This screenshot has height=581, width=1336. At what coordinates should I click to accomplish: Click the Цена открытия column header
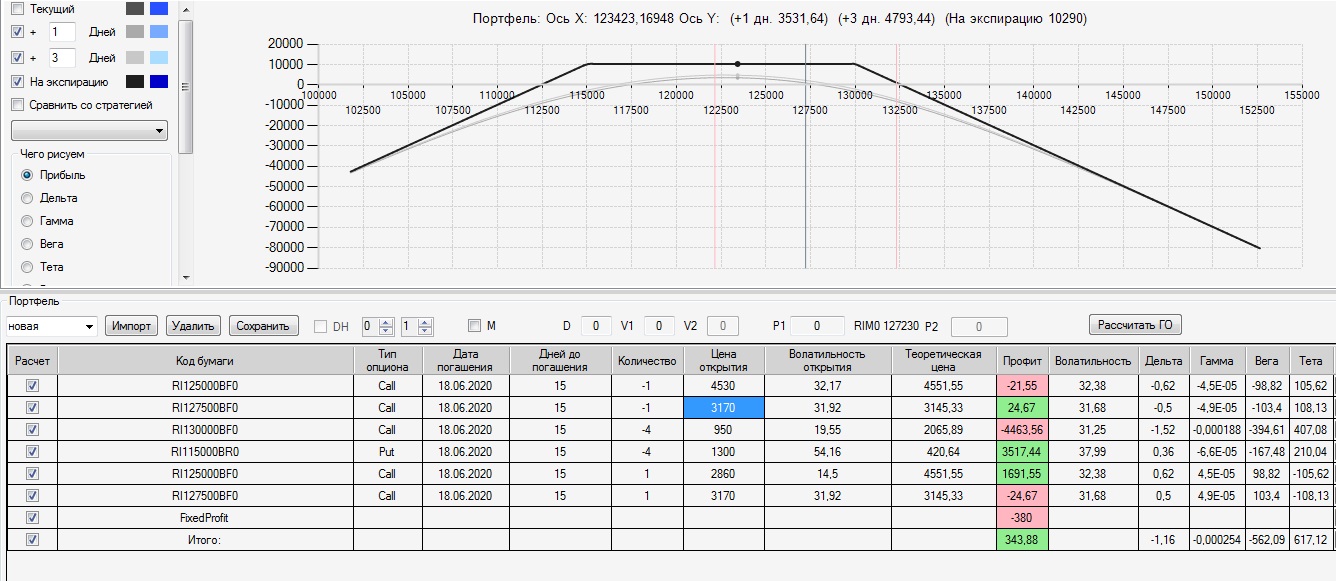coord(724,360)
